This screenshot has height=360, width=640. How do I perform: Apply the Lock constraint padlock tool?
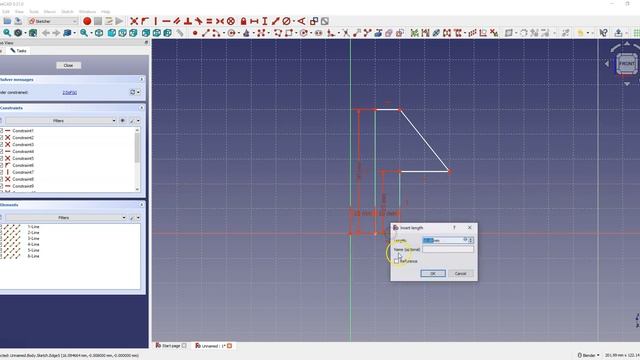pyautogui.click(x=243, y=21)
